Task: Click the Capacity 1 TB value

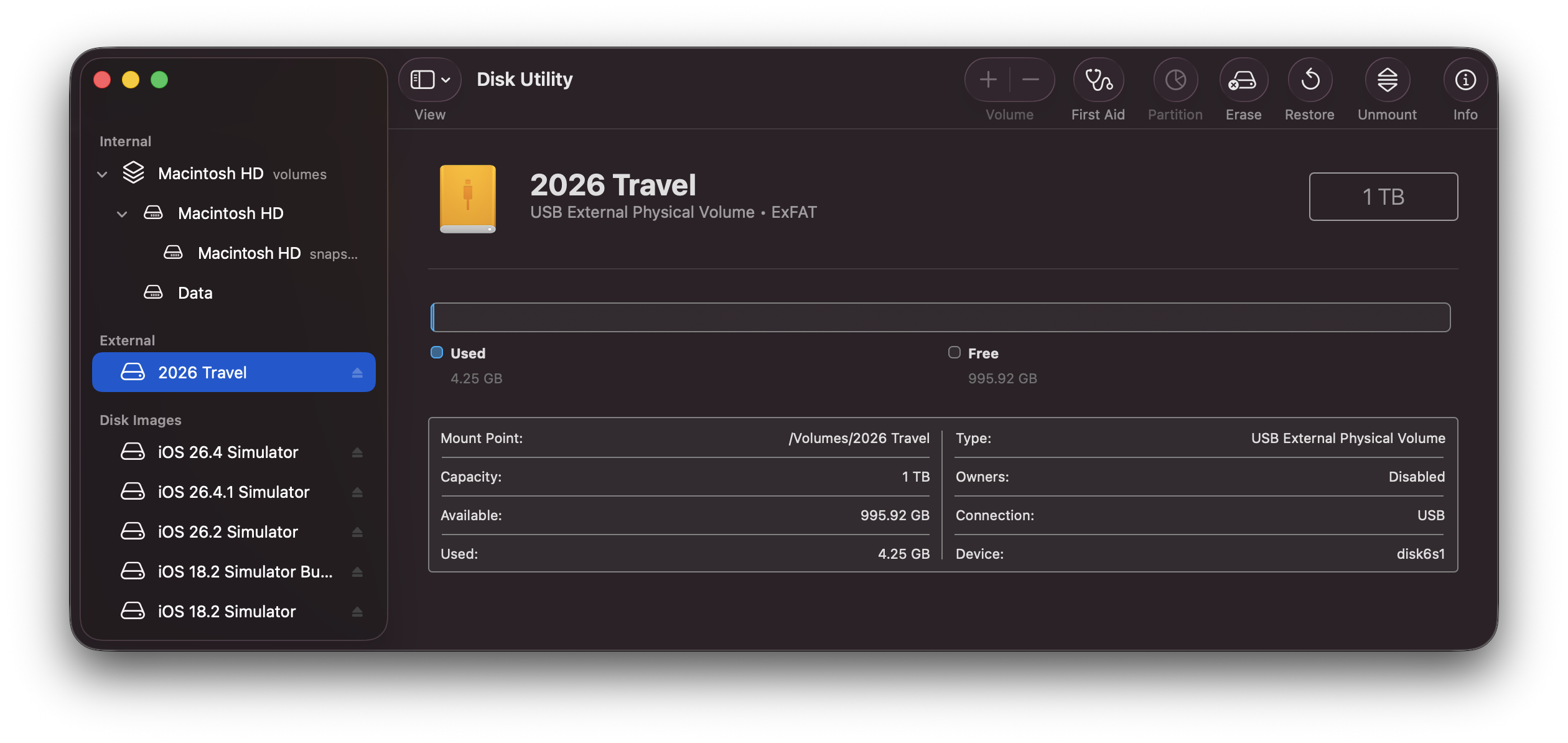Action: point(916,477)
